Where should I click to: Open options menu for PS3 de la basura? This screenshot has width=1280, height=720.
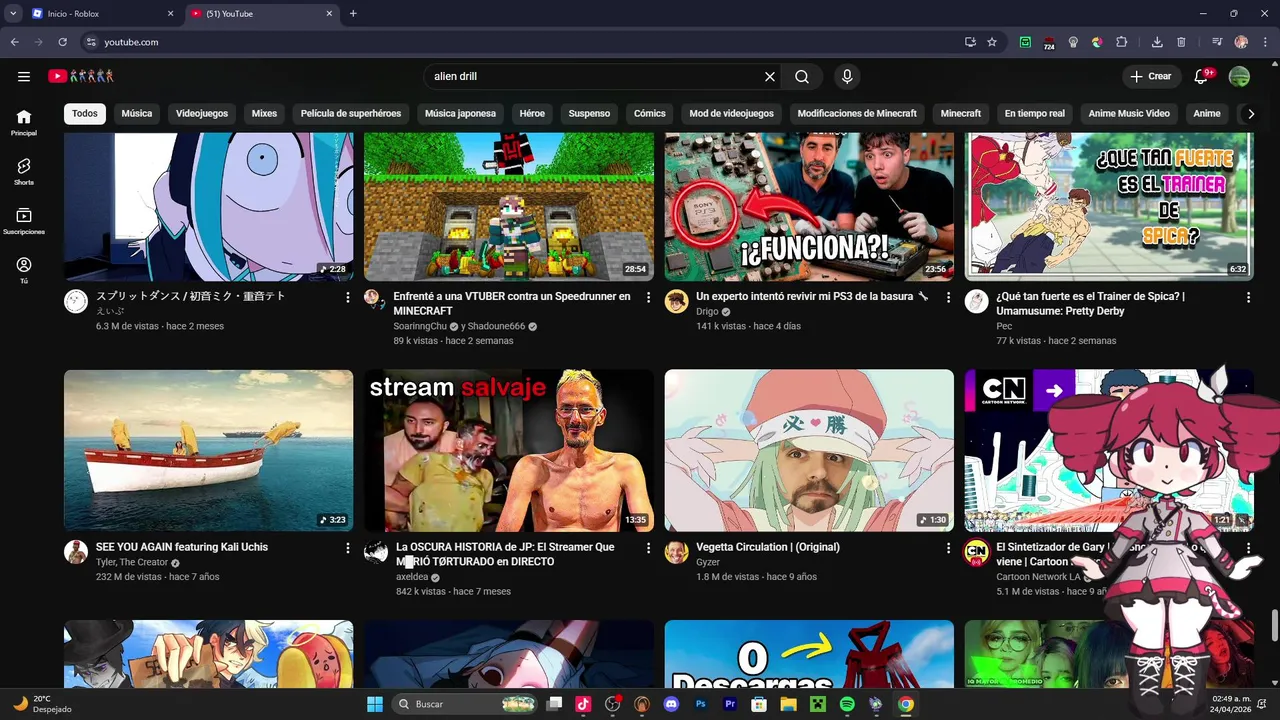[x=948, y=297]
